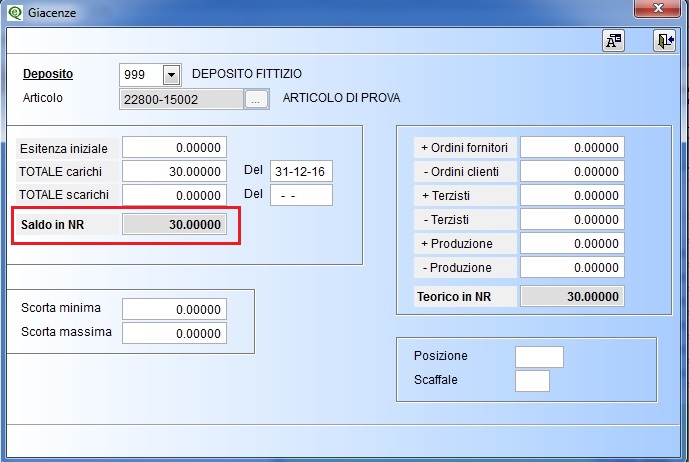Select the Scorta massima field
The height and width of the screenshot is (462, 689).
click(x=174, y=333)
